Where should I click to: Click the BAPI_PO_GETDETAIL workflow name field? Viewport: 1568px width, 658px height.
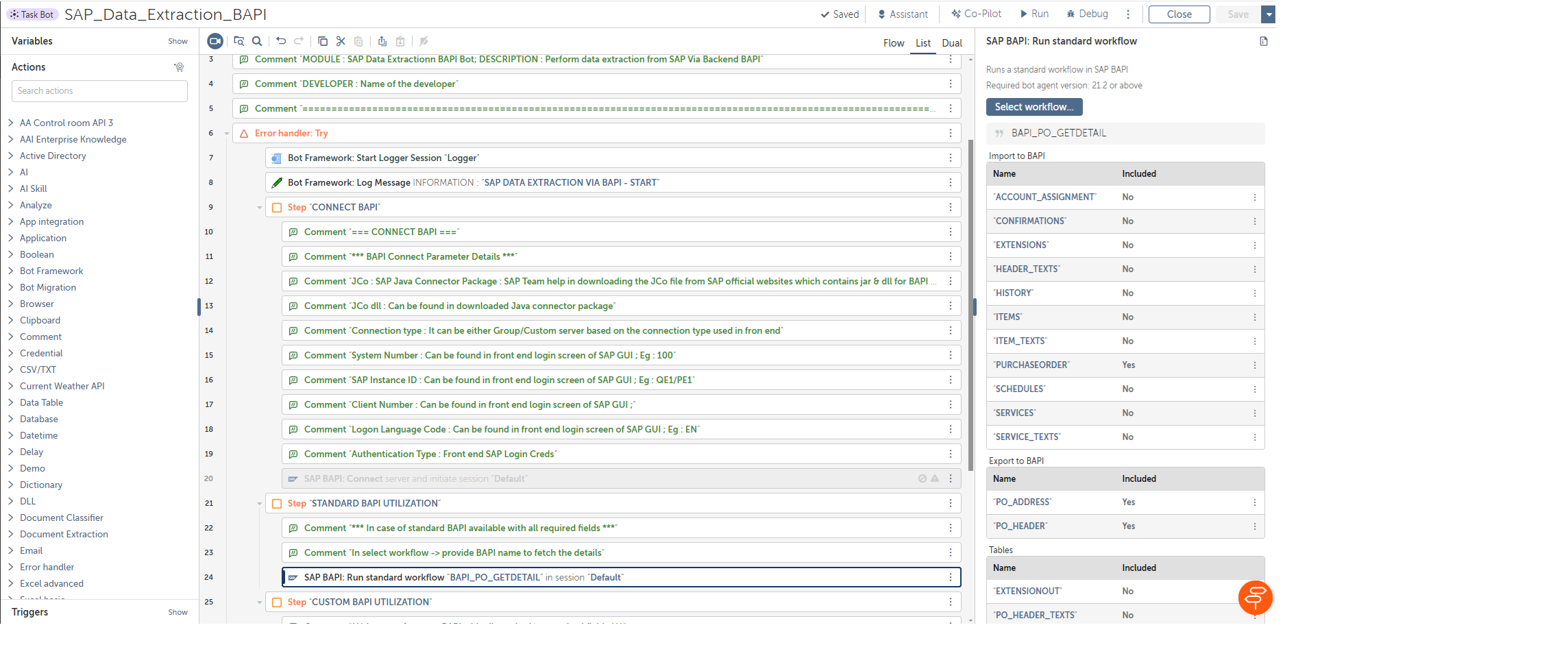(1125, 133)
